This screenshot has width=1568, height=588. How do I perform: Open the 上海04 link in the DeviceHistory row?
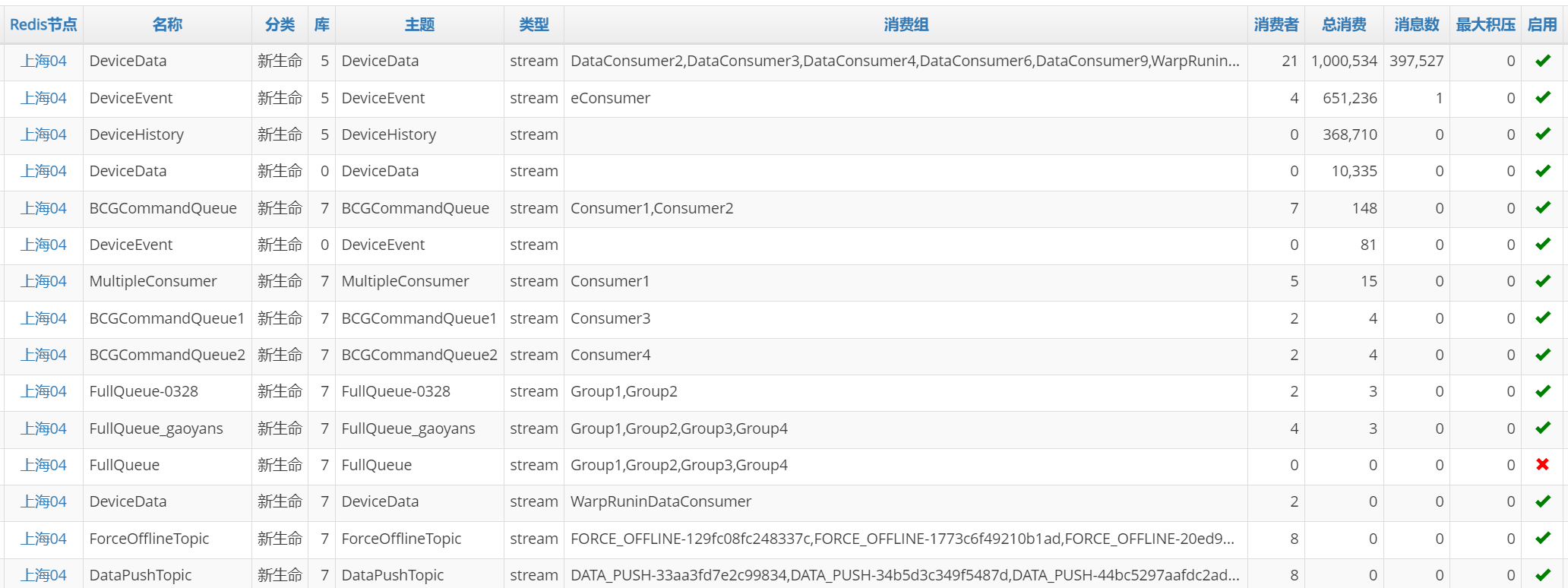coord(43,134)
